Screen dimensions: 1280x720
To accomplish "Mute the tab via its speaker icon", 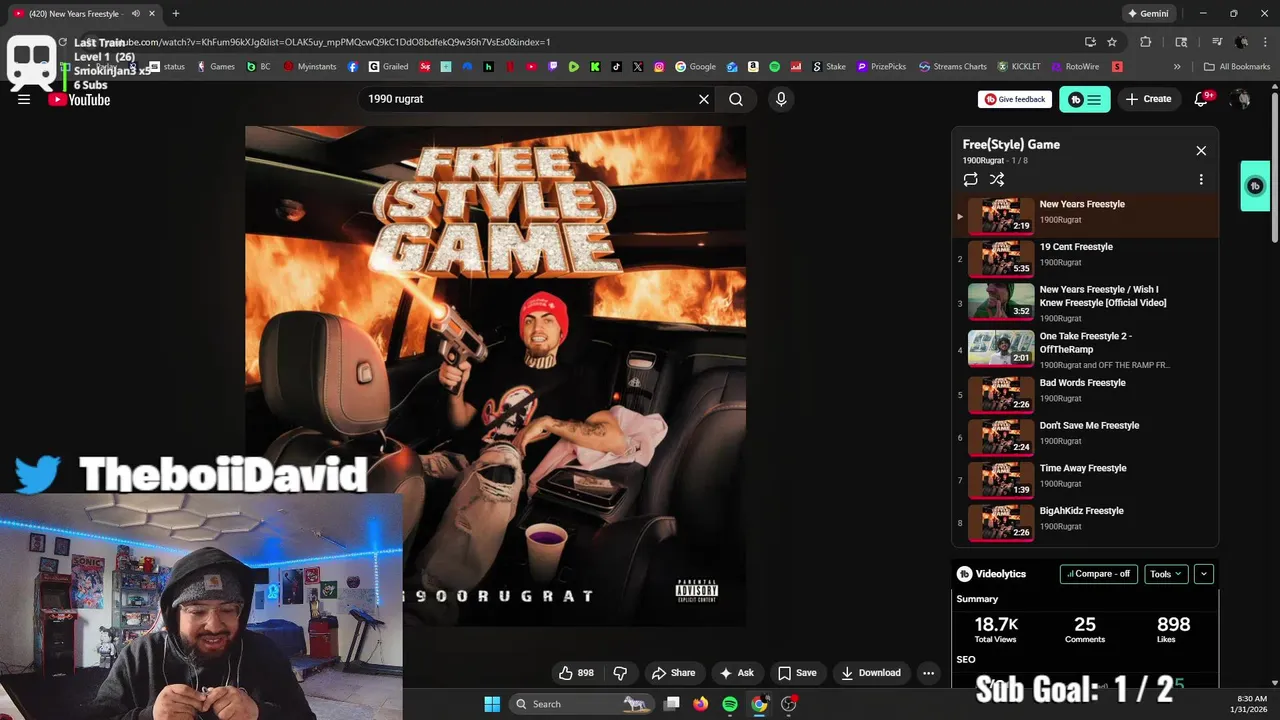I will (136, 14).
